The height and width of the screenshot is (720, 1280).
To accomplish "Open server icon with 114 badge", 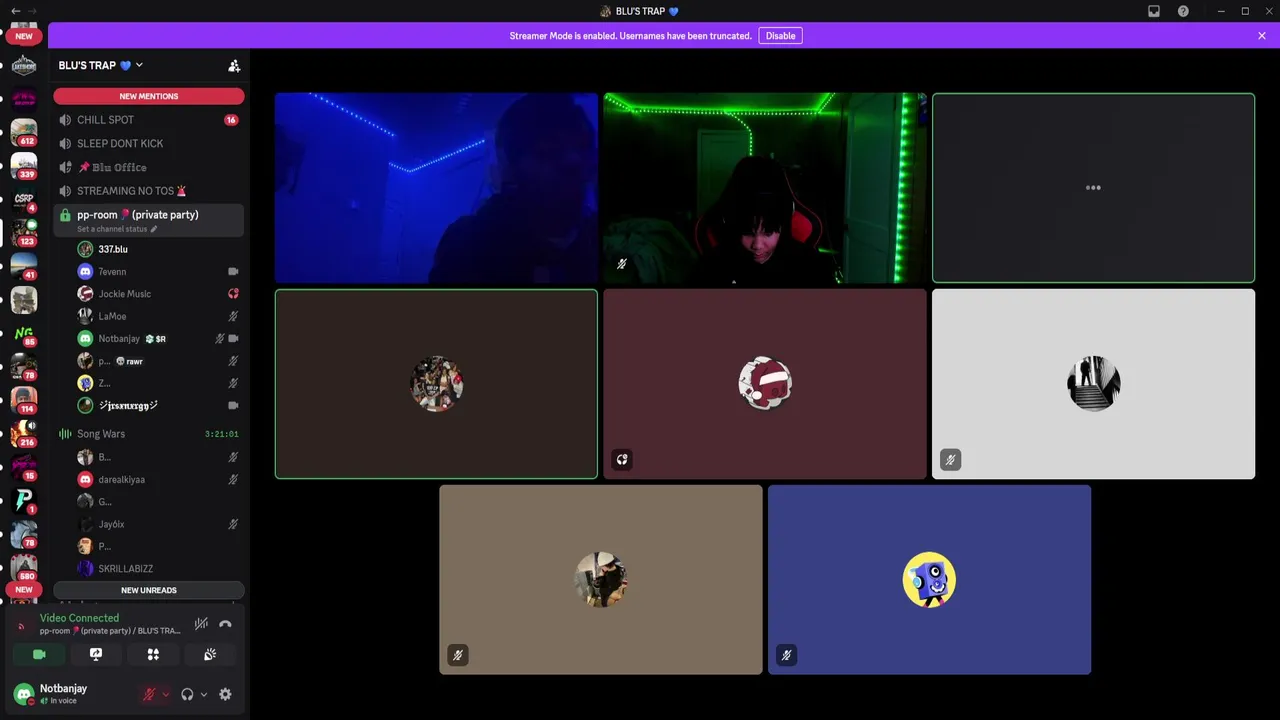I will click(x=24, y=400).
